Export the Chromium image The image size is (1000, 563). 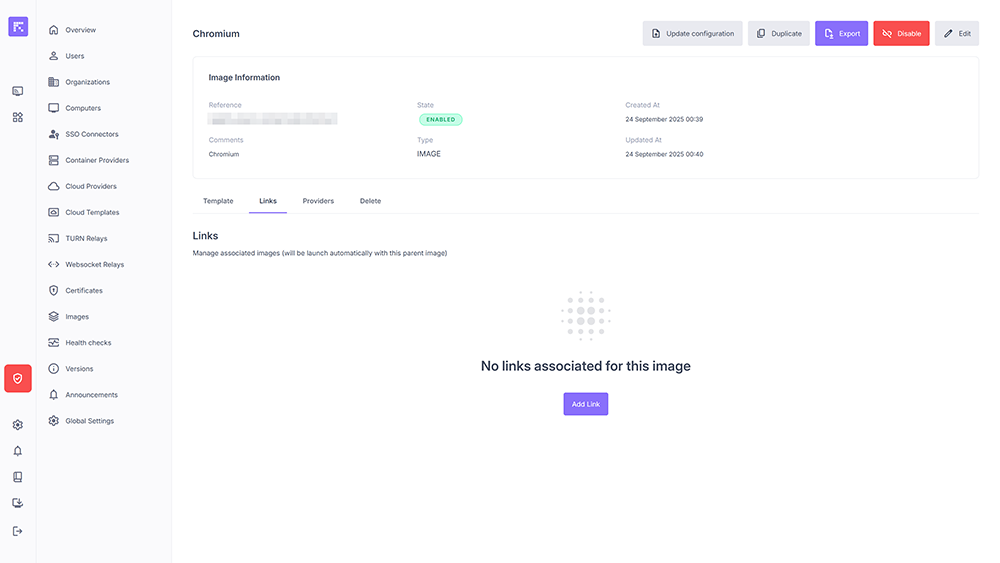pyautogui.click(x=841, y=33)
